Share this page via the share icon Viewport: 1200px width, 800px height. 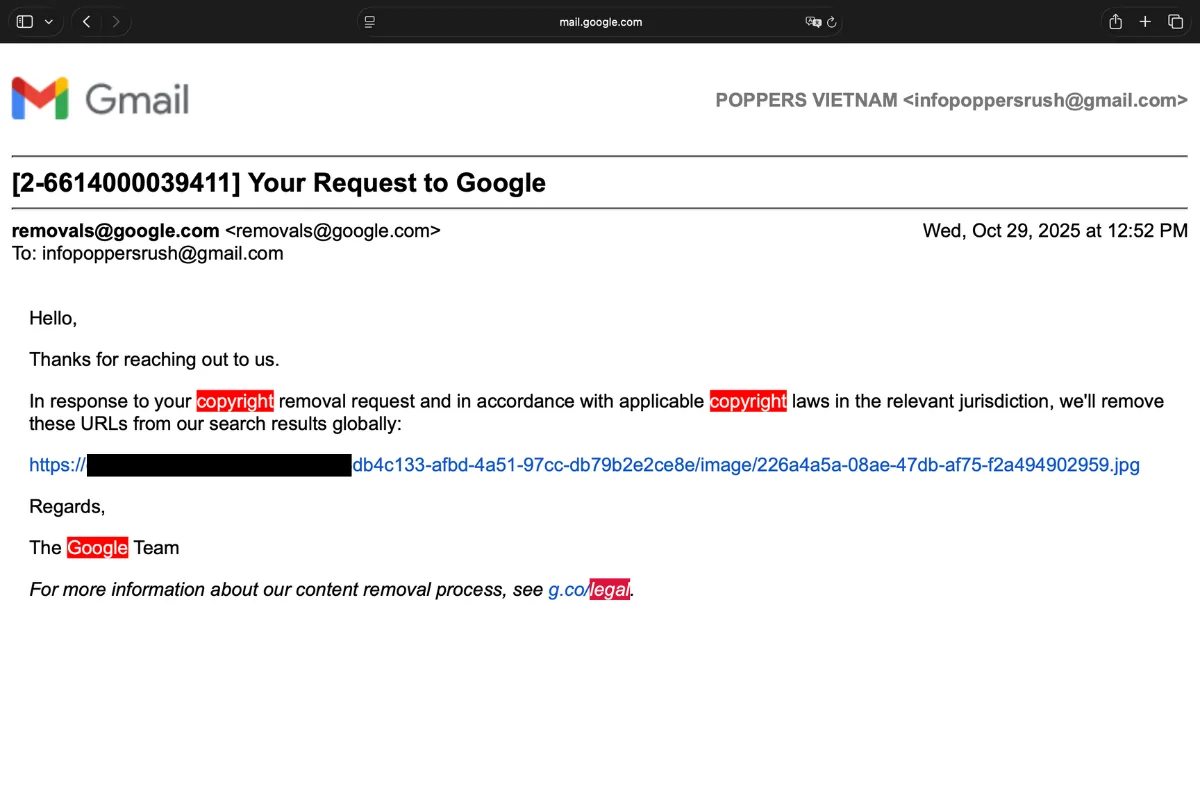[x=1114, y=21]
